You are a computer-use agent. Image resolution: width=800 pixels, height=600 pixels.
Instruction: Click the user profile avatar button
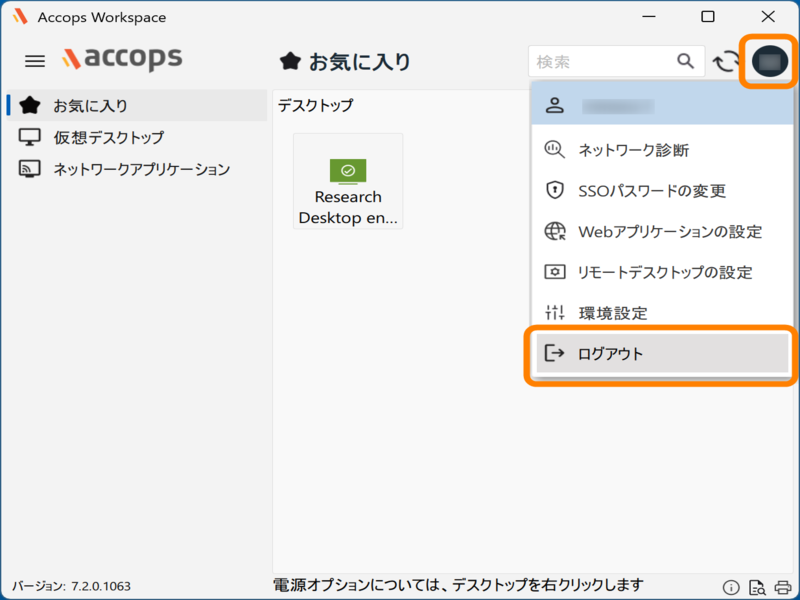[770, 61]
